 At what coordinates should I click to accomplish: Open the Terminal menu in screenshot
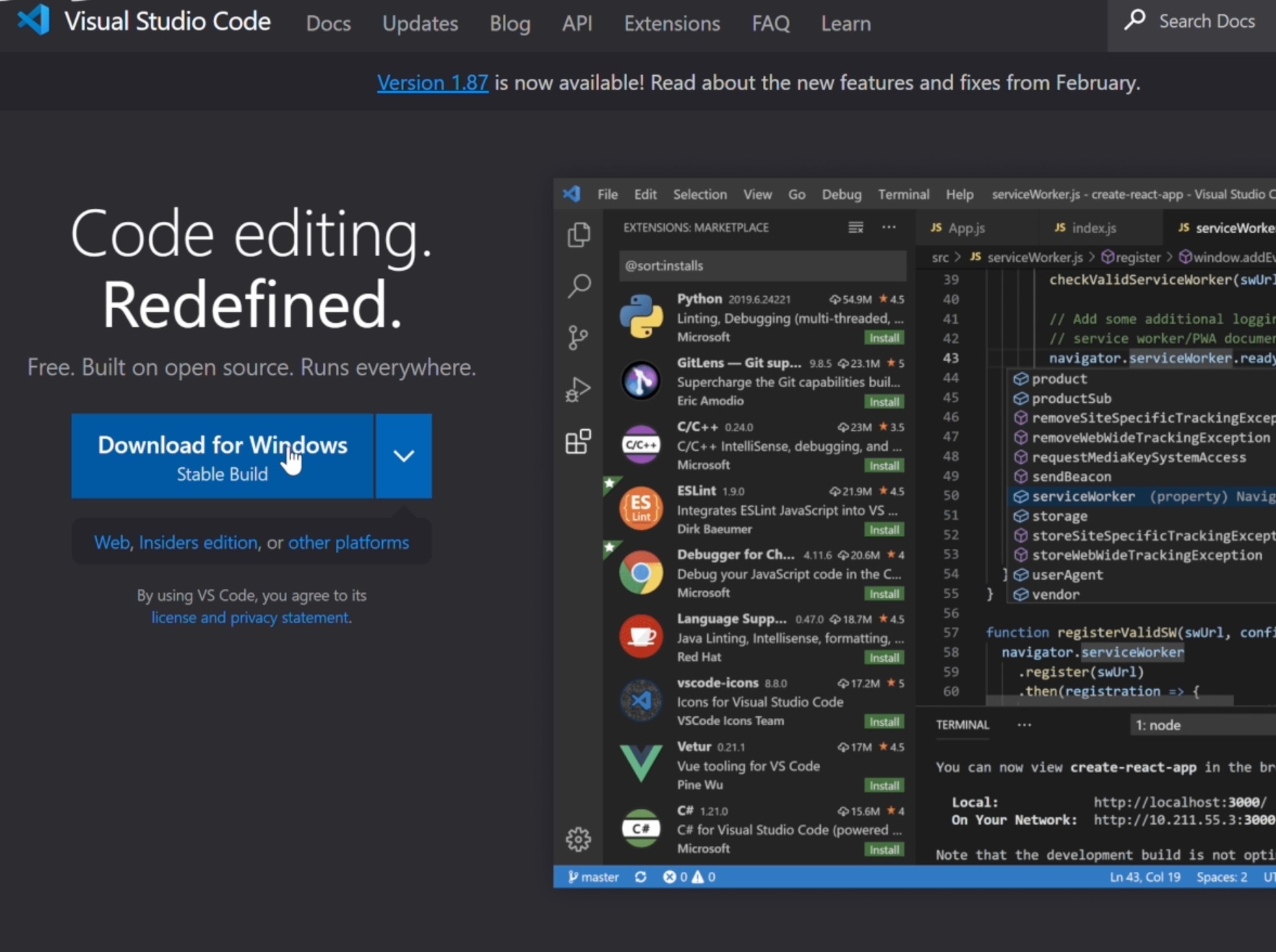[x=904, y=194]
